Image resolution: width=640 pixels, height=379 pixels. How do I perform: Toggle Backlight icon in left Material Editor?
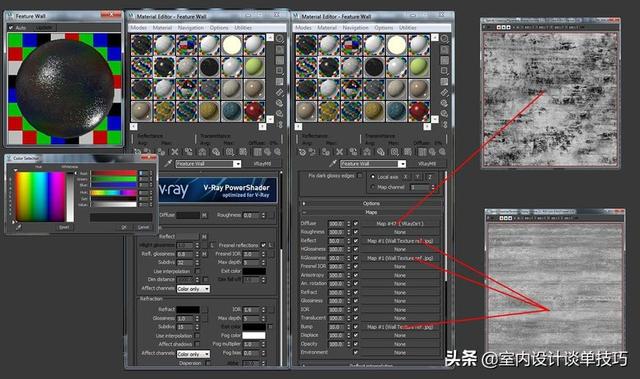pyautogui.click(x=280, y=50)
